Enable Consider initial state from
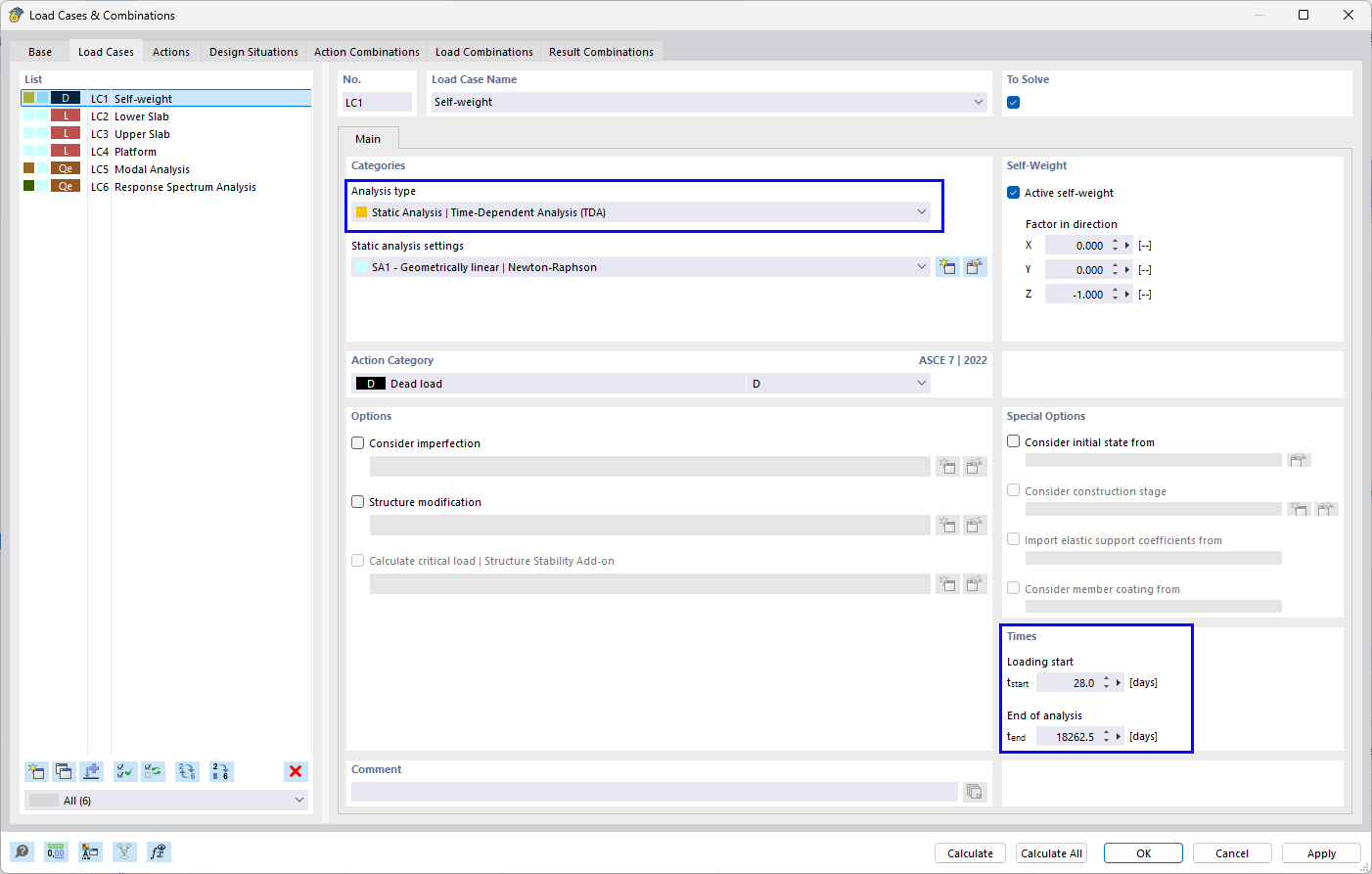 (x=1013, y=440)
